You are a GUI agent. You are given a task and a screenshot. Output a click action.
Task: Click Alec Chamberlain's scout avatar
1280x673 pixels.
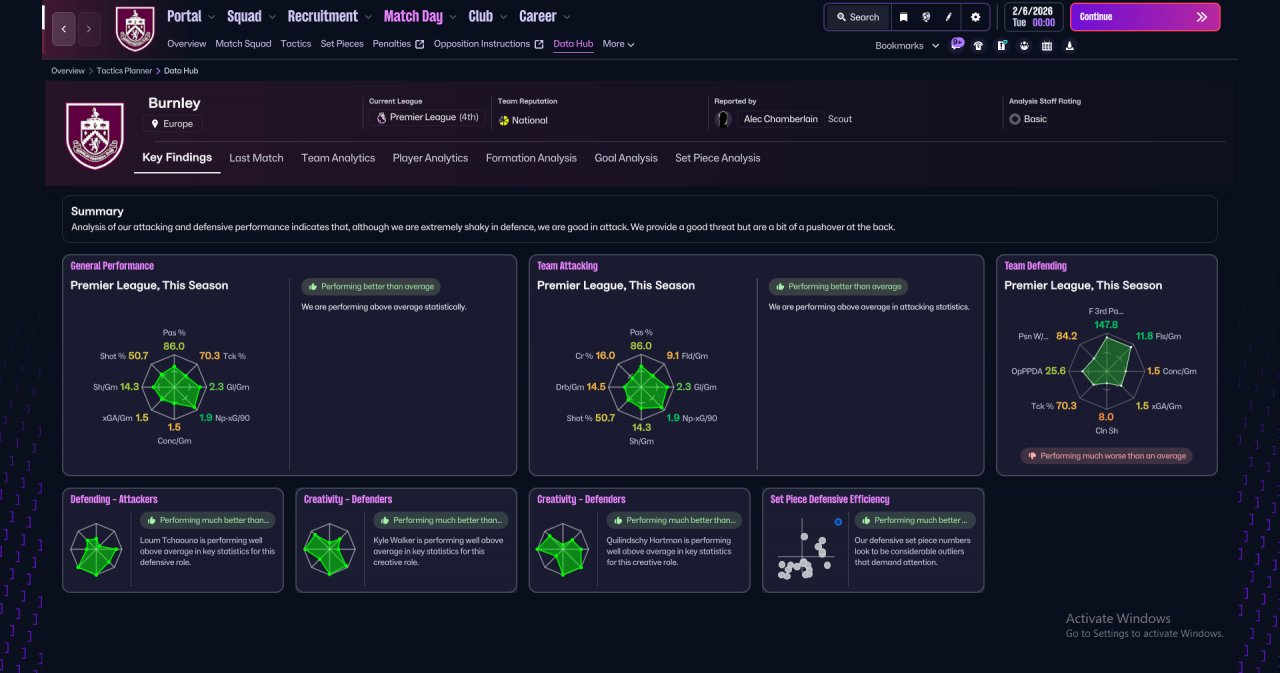(x=723, y=119)
